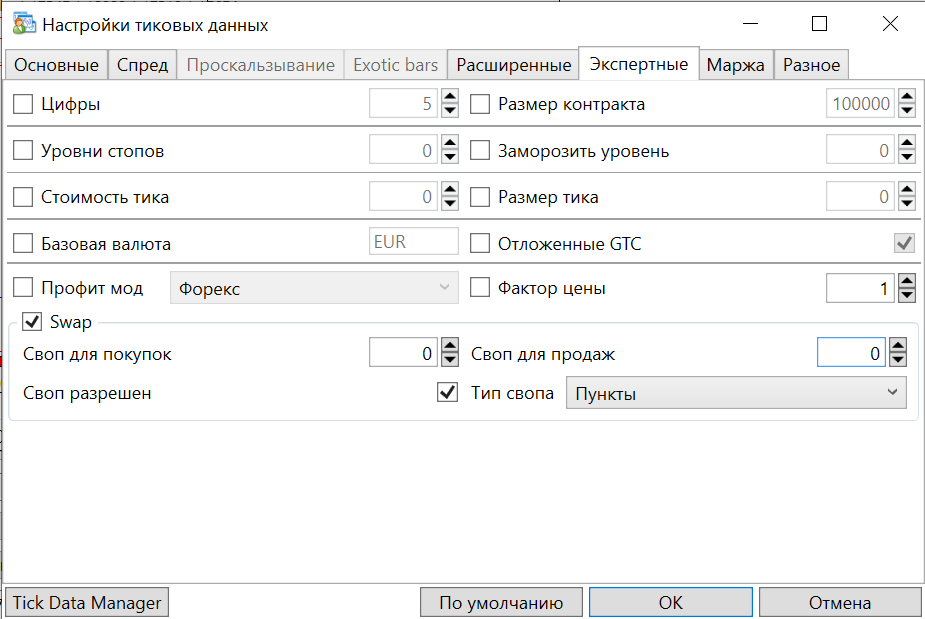Open Tick Data Manager
Viewport: 925px width, 619px height.
(x=87, y=602)
